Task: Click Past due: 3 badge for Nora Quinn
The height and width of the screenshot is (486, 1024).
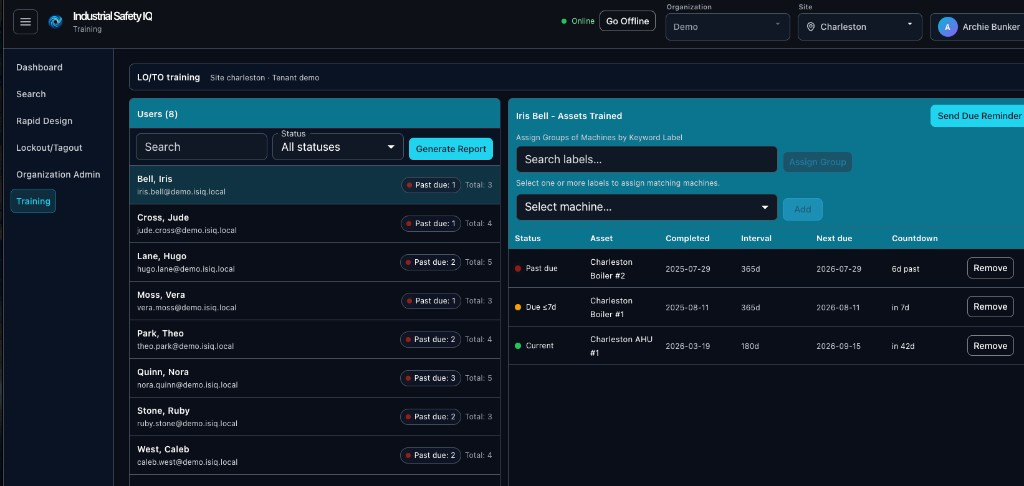Action: click(430, 378)
